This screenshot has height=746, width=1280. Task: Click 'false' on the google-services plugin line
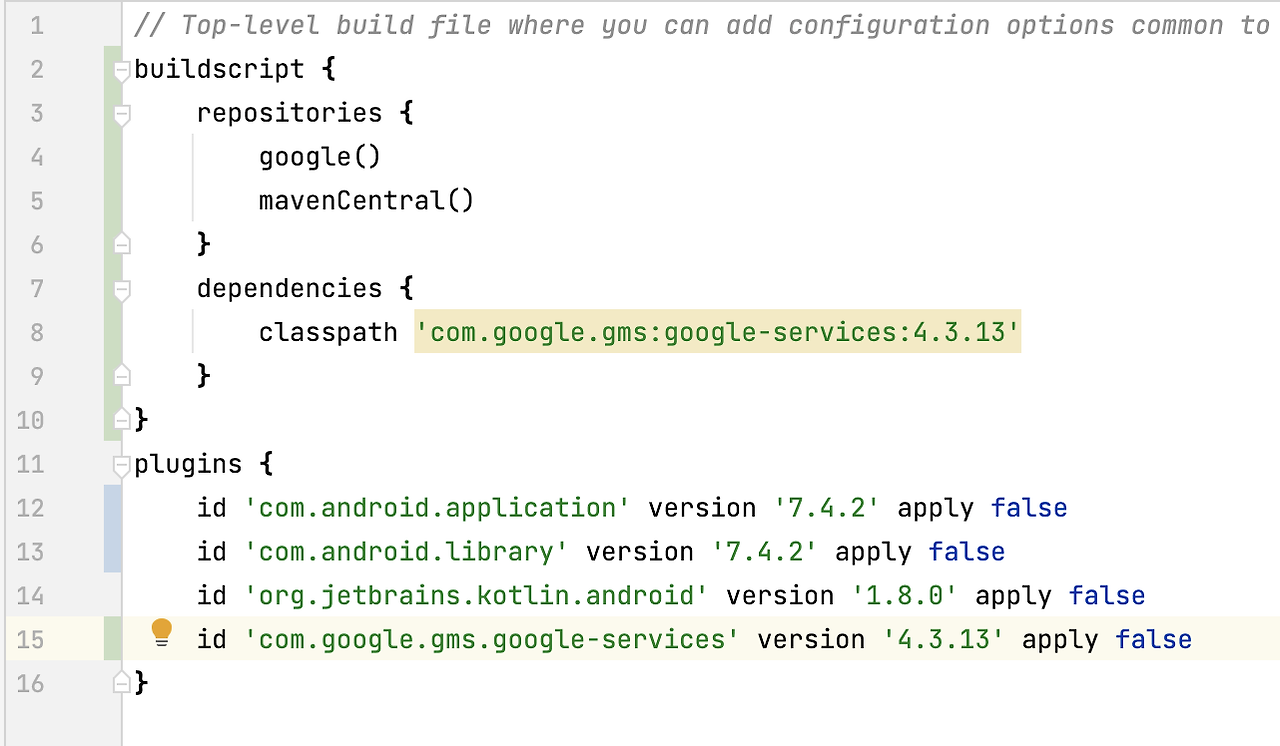tap(1154, 639)
